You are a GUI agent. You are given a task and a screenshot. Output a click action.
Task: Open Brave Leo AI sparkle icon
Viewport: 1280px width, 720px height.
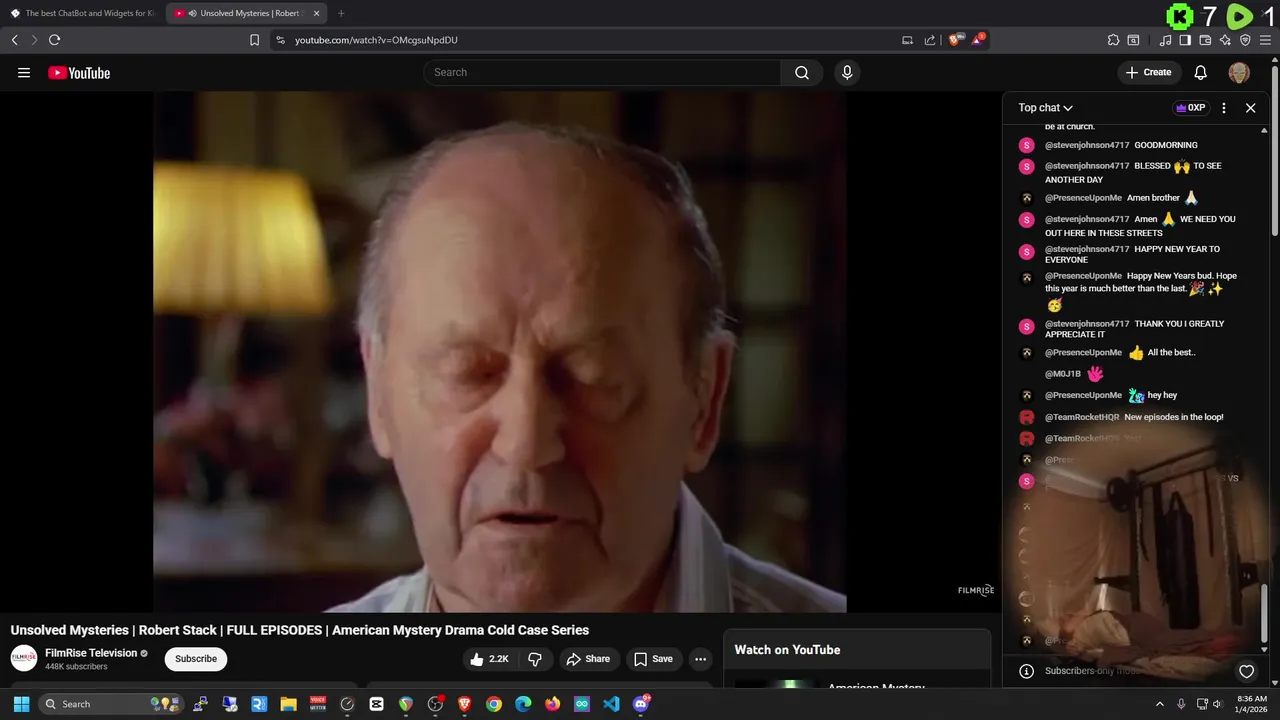(x=1225, y=40)
